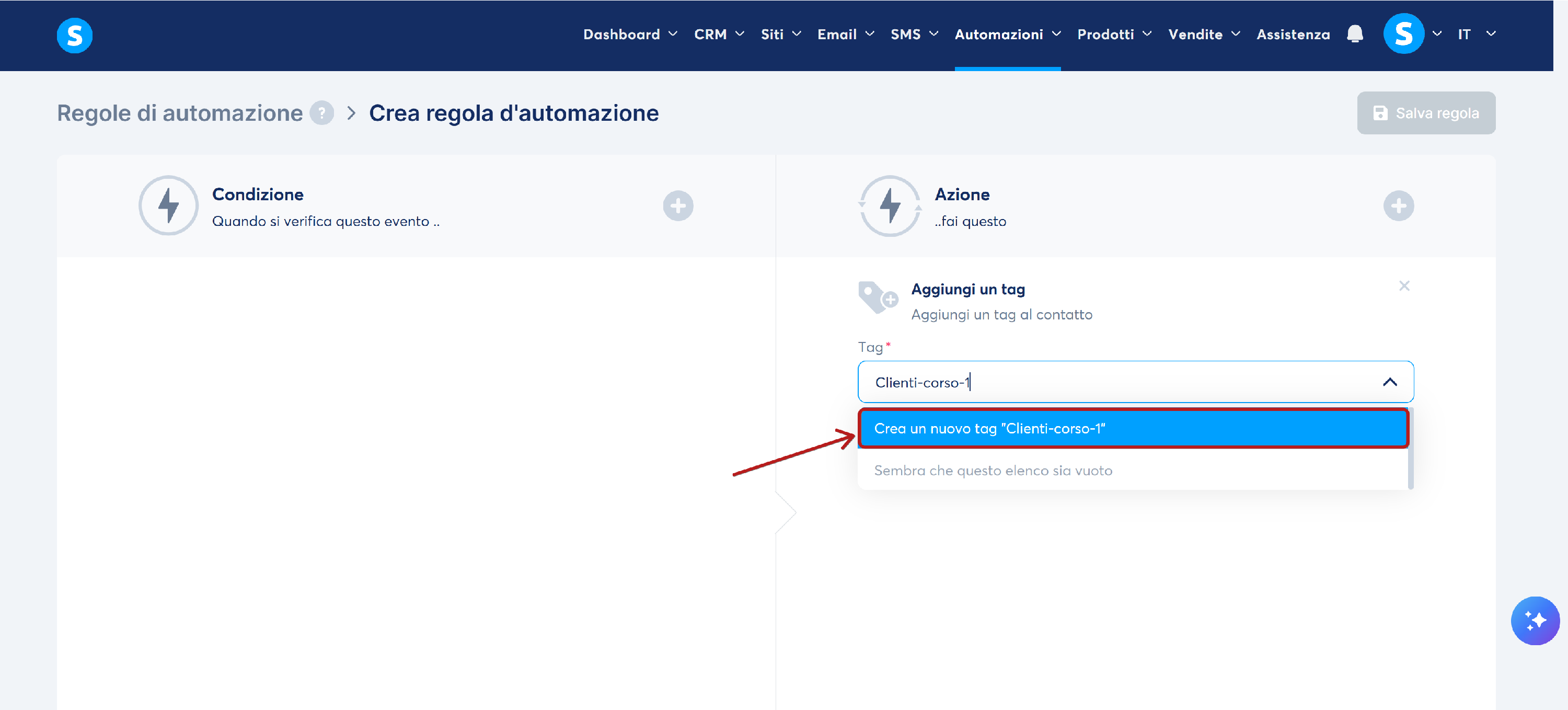This screenshot has height=710, width=1568.
Task: Open the notifications bell
Action: point(1354,34)
